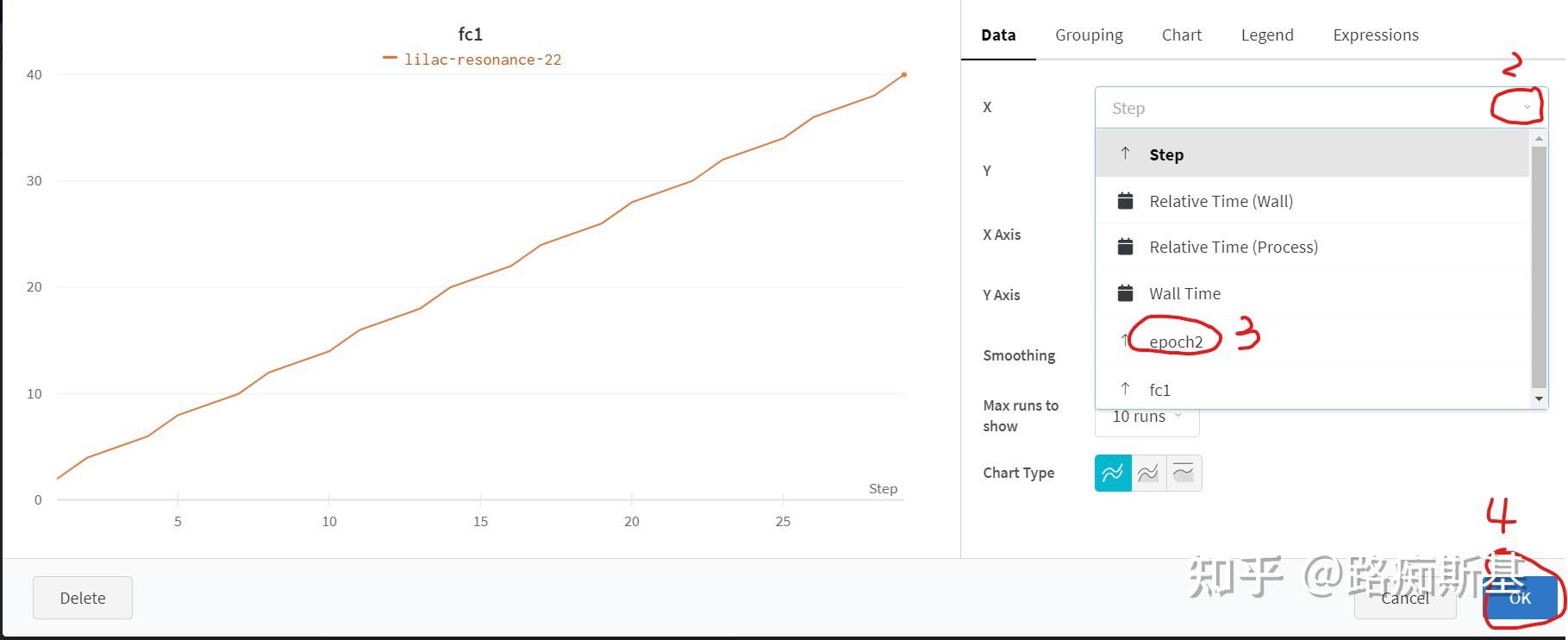1568x640 pixels.
Task: Switch to the Grouping tab
Action: 1089,35
